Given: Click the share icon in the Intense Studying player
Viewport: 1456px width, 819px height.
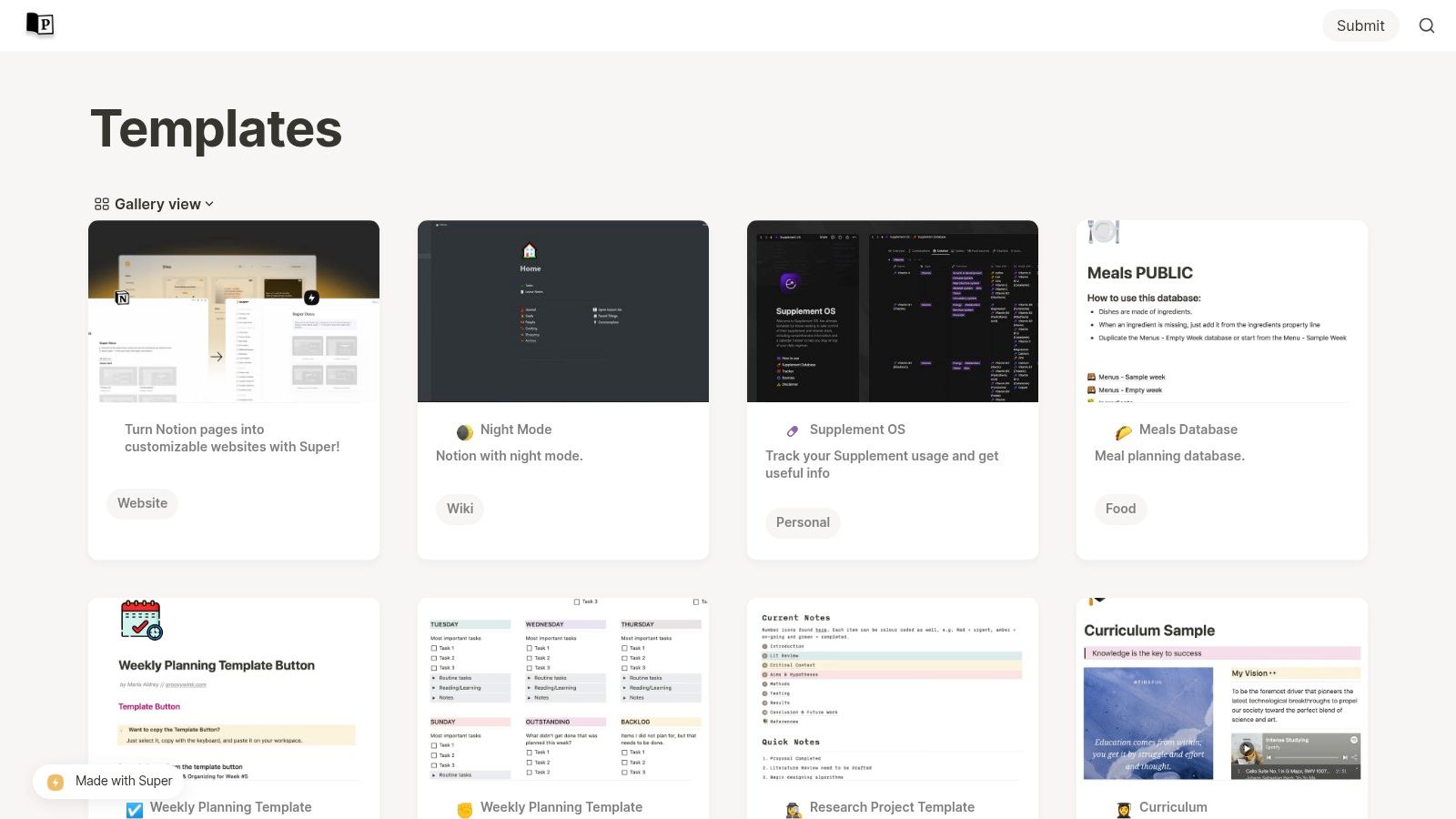Looking at the screenshot, I should pos(1355,757).
